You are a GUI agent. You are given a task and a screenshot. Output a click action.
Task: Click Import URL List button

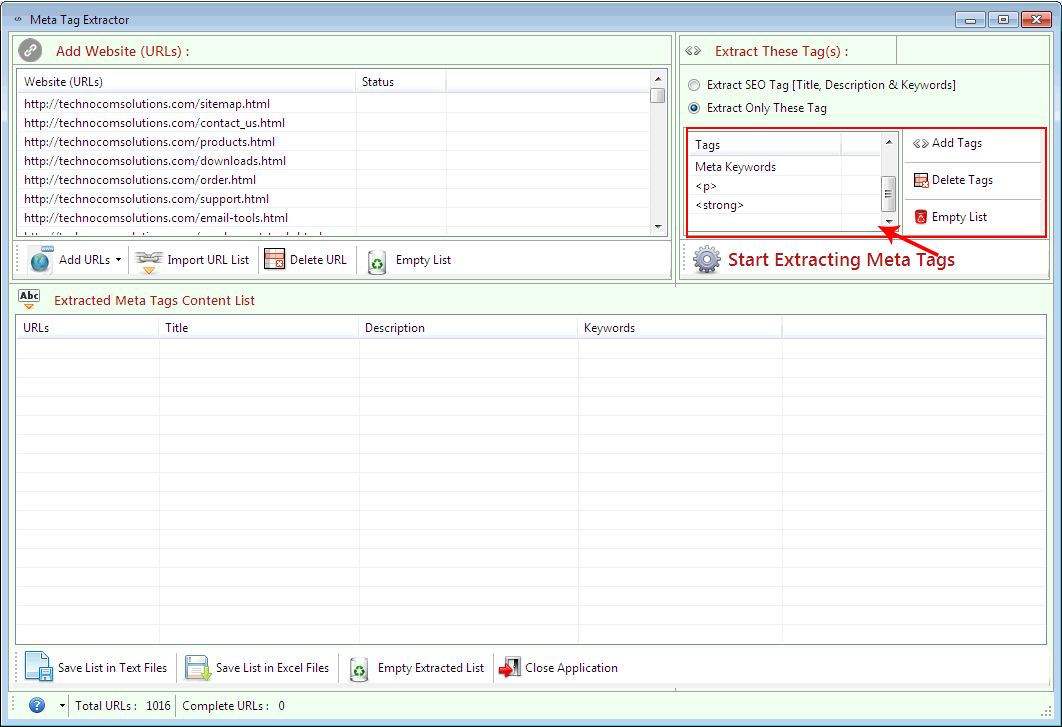192,260
